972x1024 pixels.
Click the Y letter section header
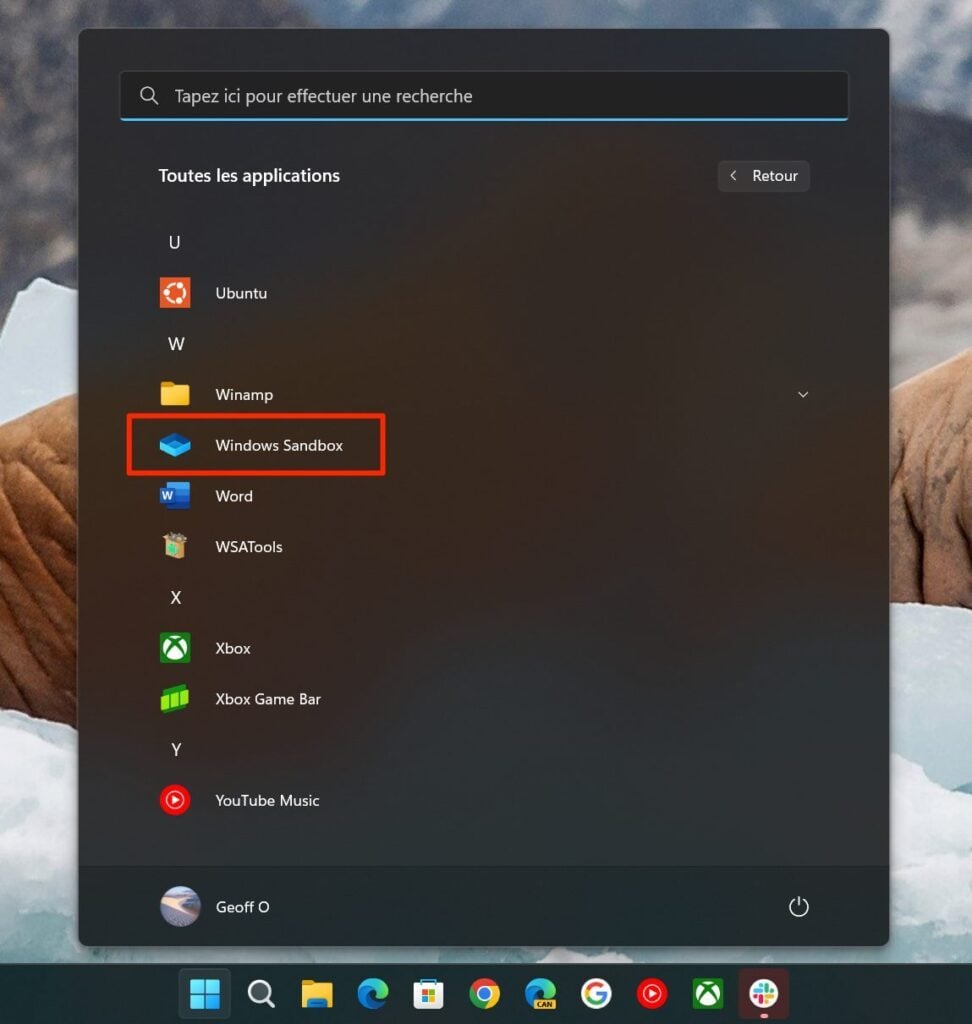click(x=176, y=750)
